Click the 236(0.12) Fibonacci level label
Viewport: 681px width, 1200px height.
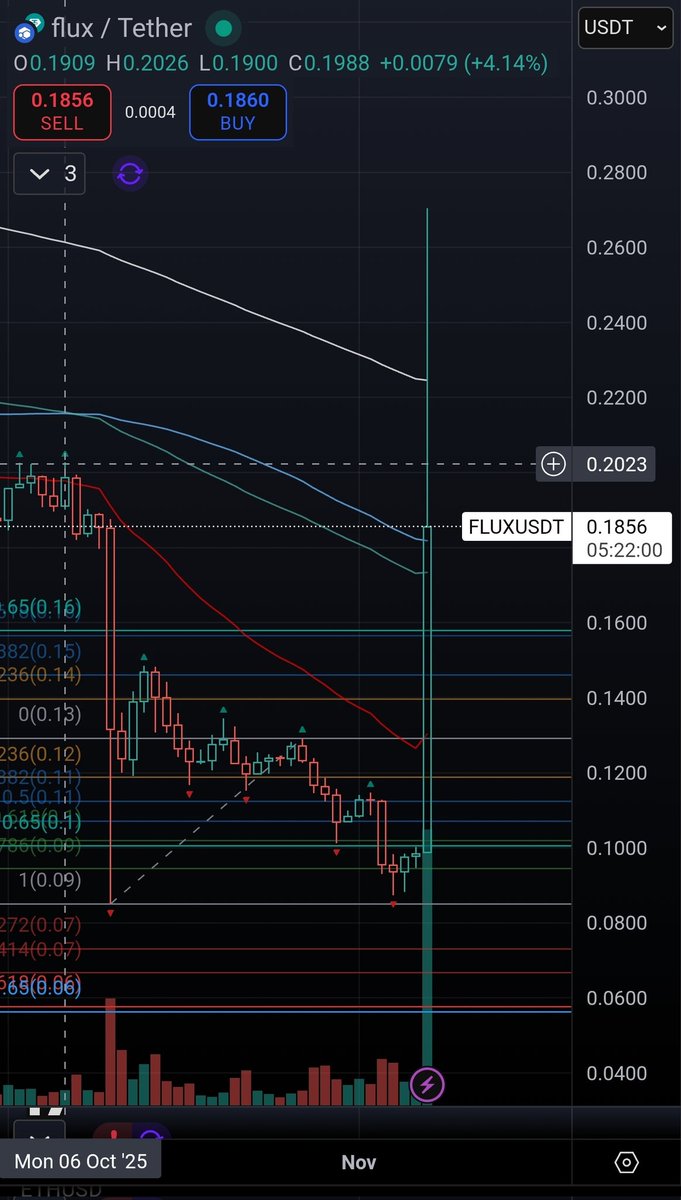click(x=41, y=753)
